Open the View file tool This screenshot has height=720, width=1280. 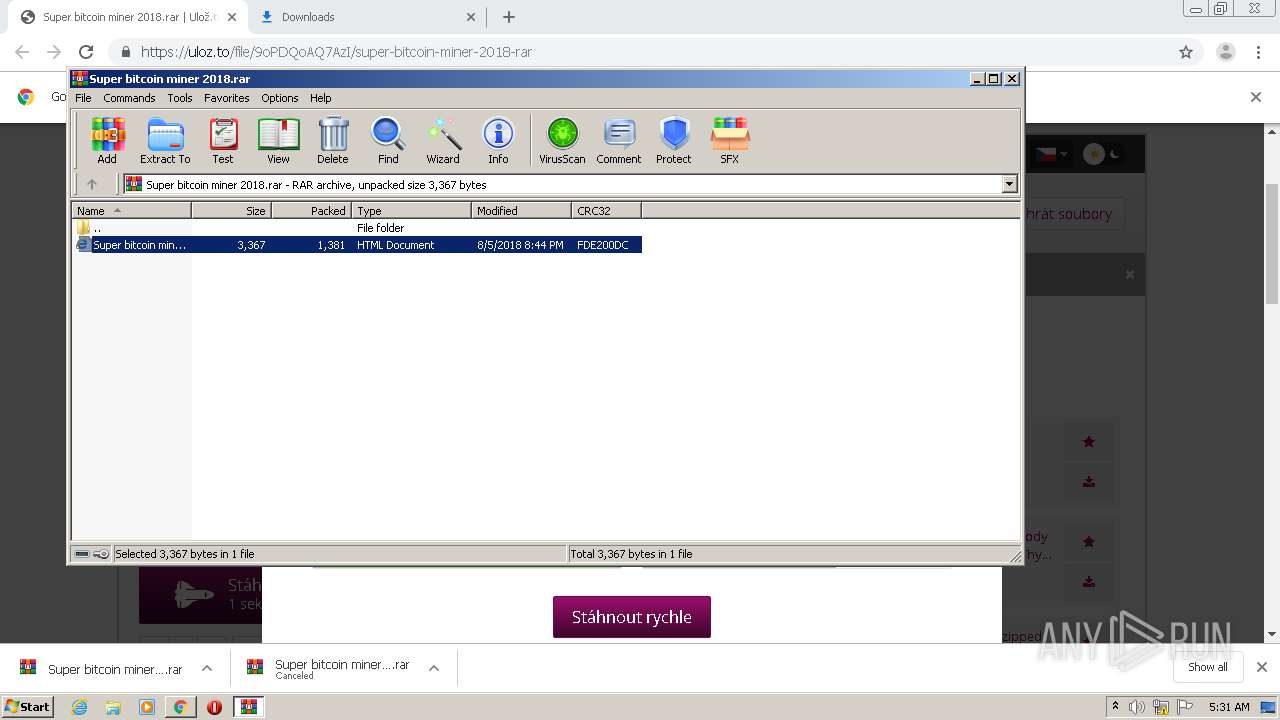tap(278, 140)
